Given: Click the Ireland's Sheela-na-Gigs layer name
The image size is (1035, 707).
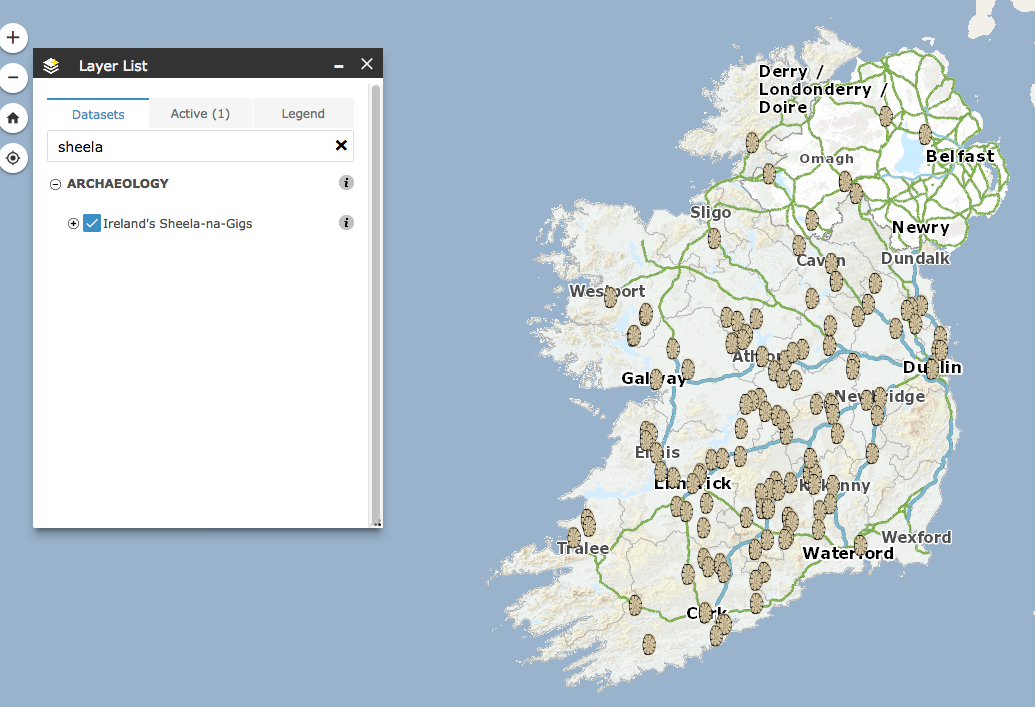Looking at the screenshot, I should pos(178,224).
